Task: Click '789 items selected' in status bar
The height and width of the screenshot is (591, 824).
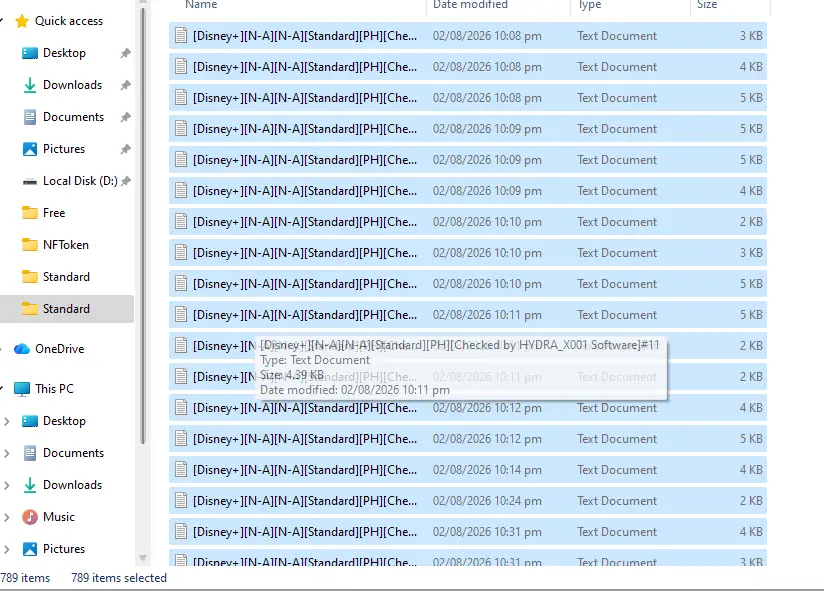Action: [119, 578]
